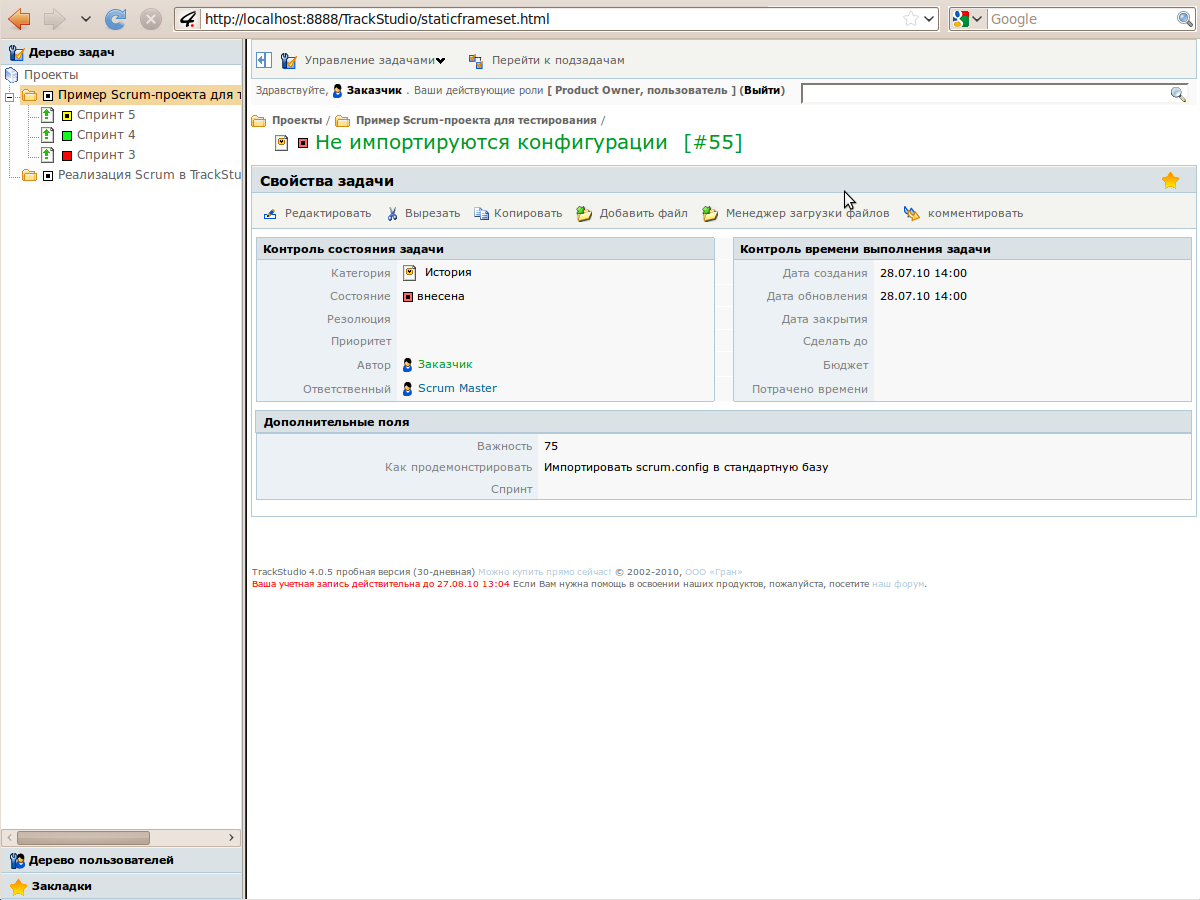Click the Выйти logout link
The height and width of the screenshot is (900, 1200).
tap(763, 90)
